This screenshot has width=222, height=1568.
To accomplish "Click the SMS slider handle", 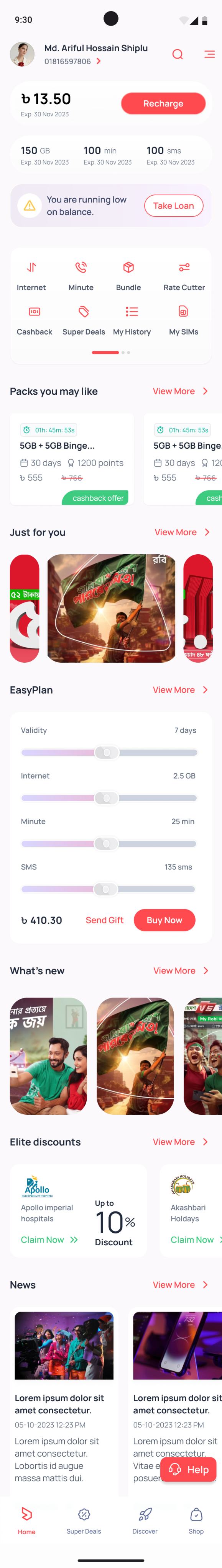I will tap(105, 889).
